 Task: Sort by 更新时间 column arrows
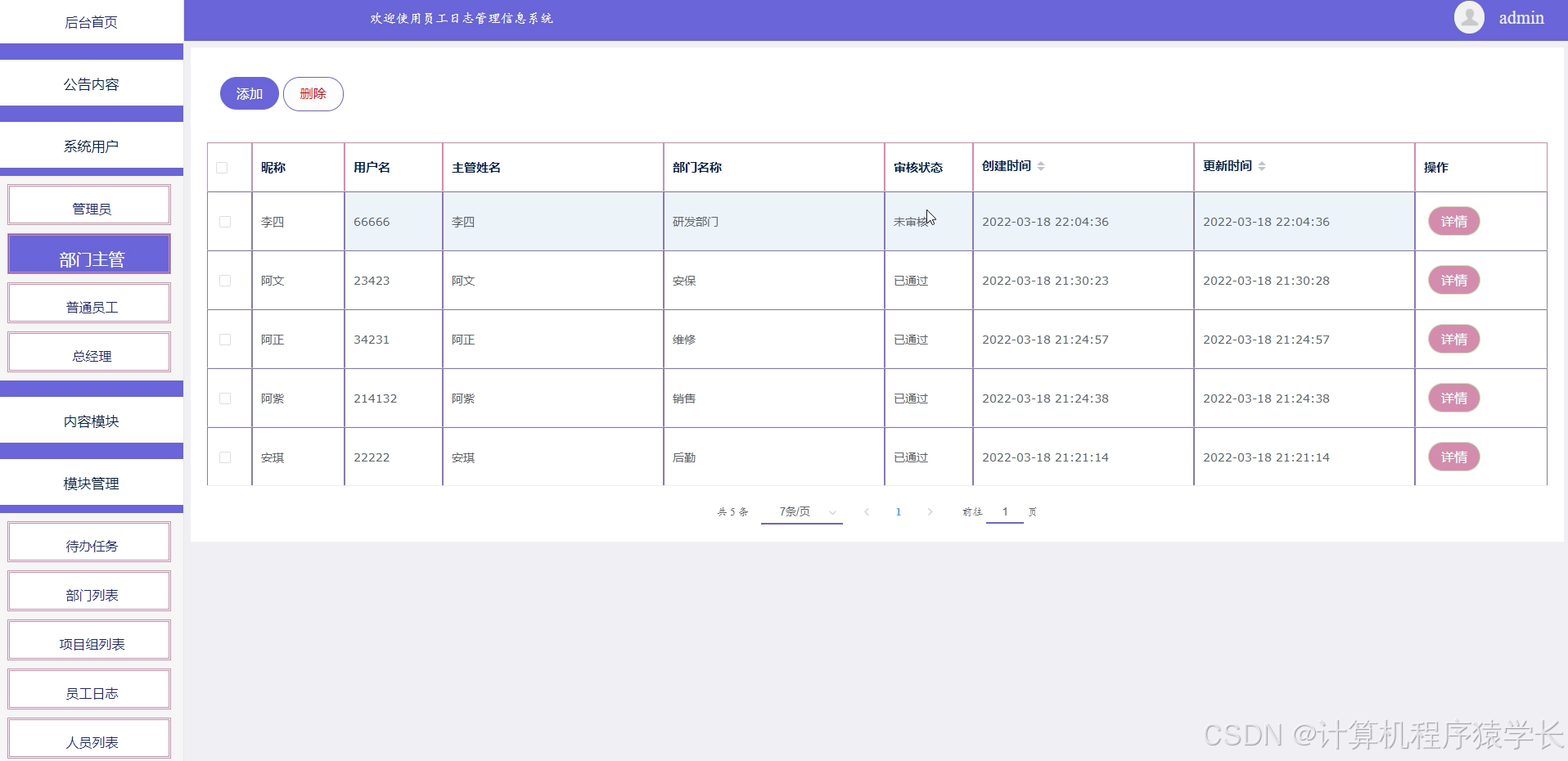coord(1262,166)
